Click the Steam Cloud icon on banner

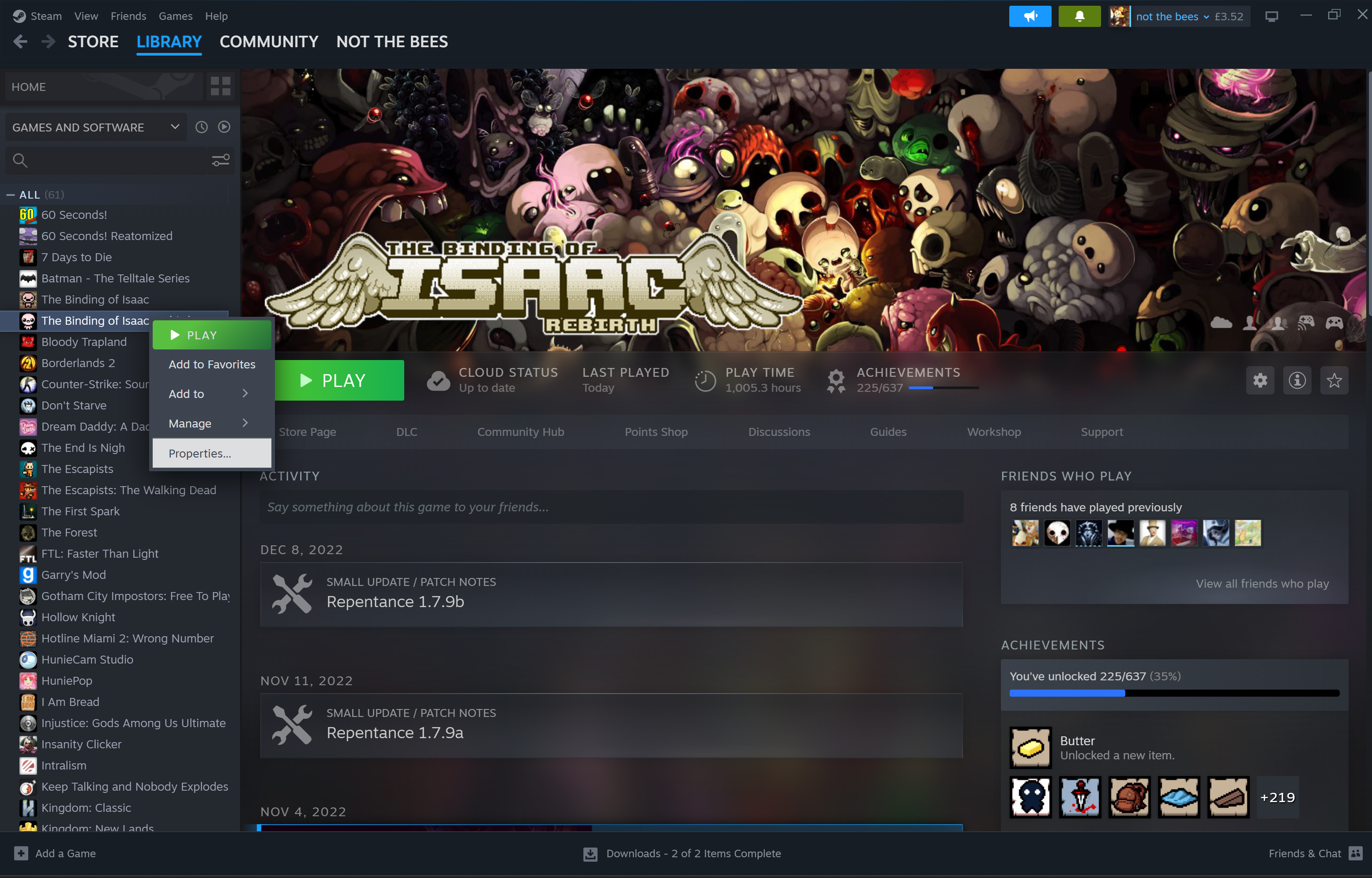coord(1221,323)
